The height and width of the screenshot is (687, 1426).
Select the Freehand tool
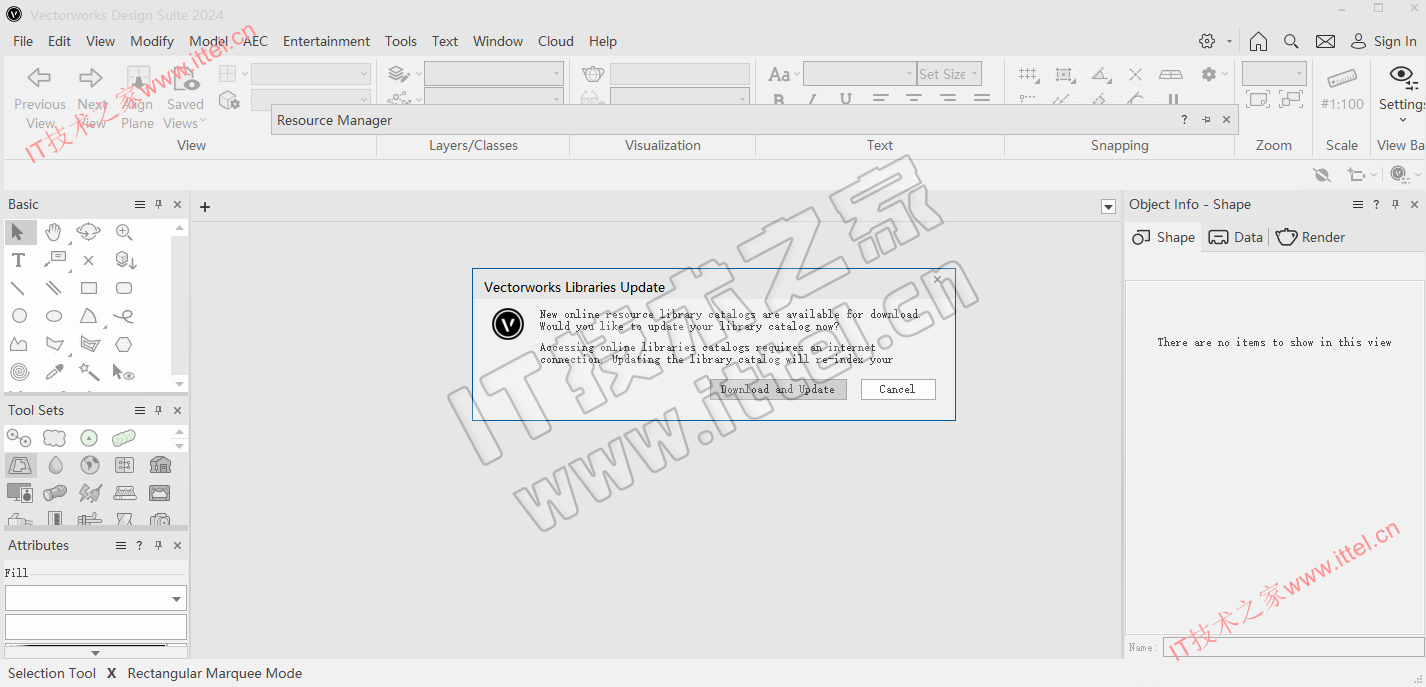[124, 316]
